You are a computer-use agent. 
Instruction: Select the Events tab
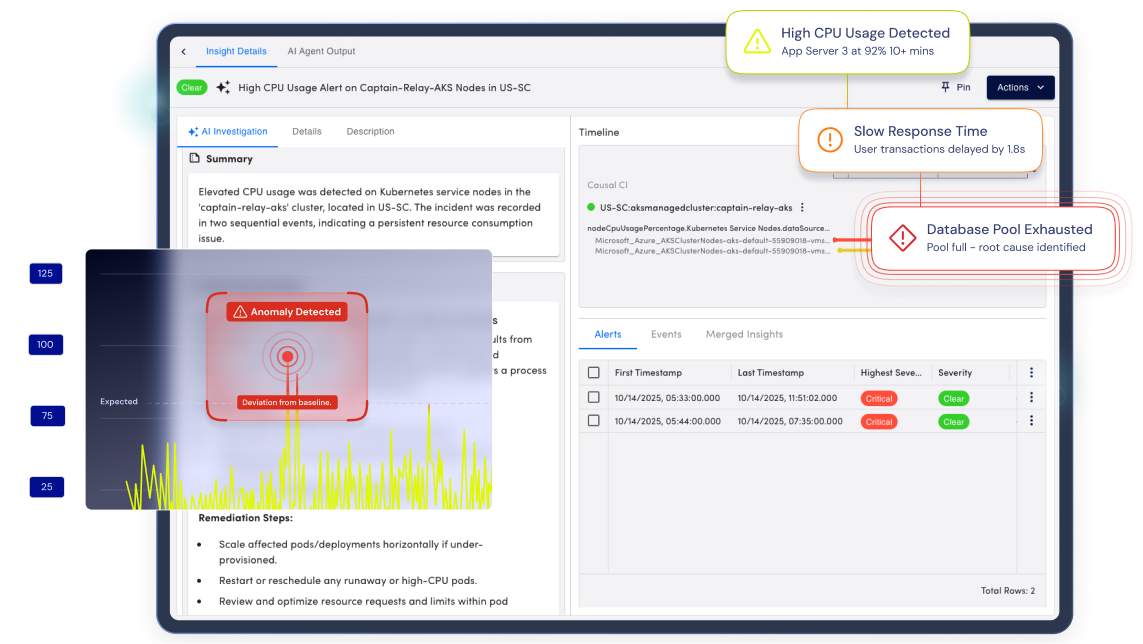click(x=666, y=335)
